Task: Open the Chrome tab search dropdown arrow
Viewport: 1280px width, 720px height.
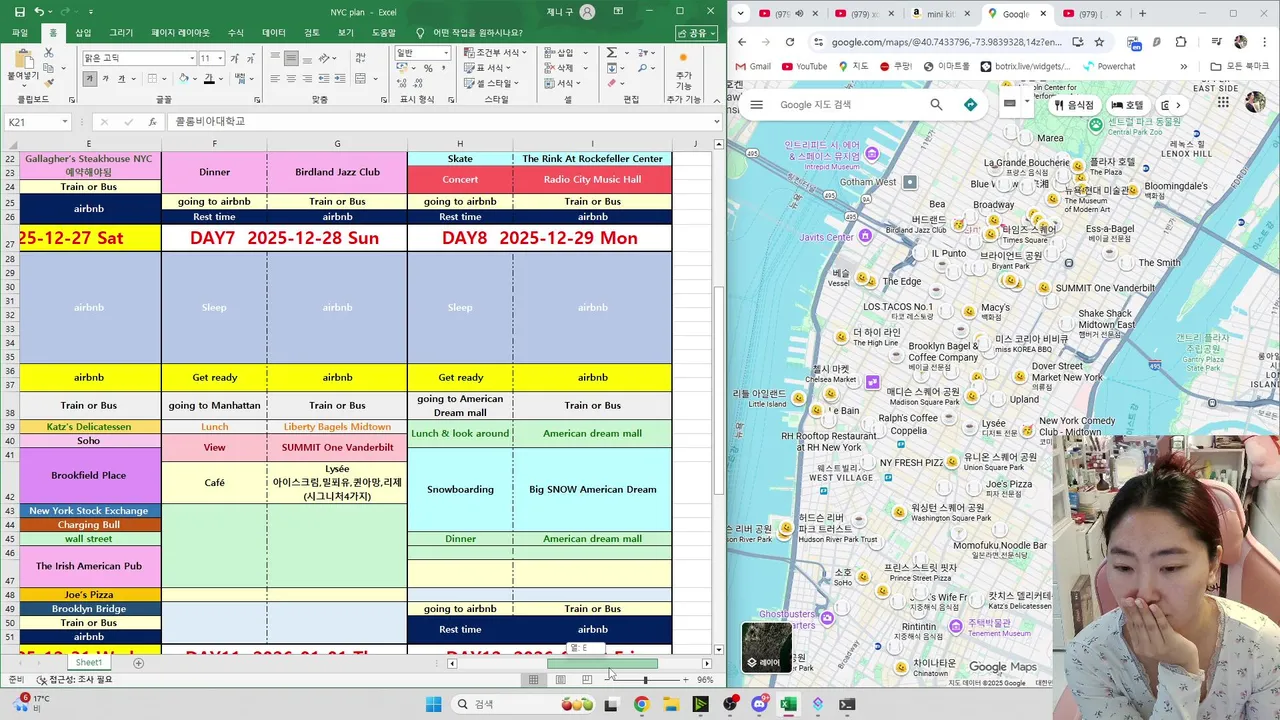Action: 741,13
